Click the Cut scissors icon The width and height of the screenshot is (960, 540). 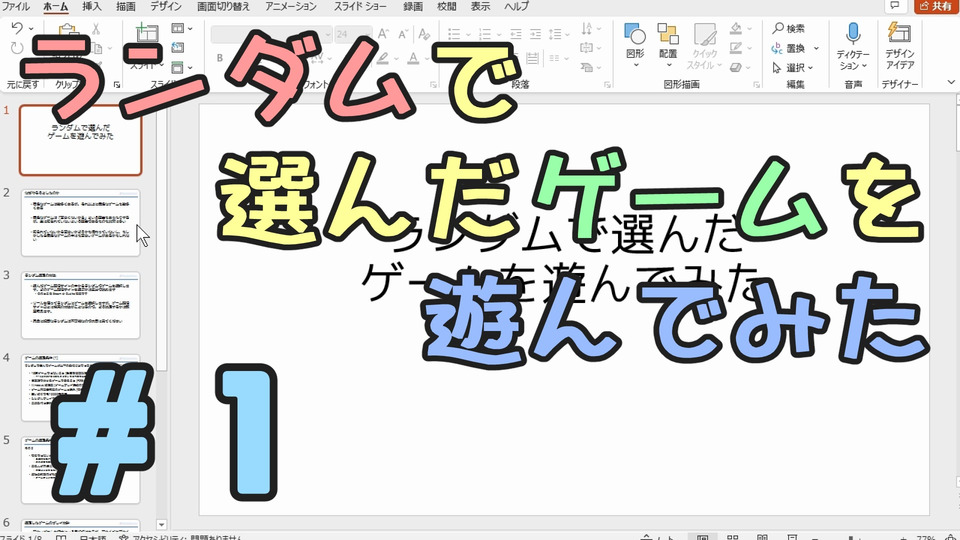[96, 29]
